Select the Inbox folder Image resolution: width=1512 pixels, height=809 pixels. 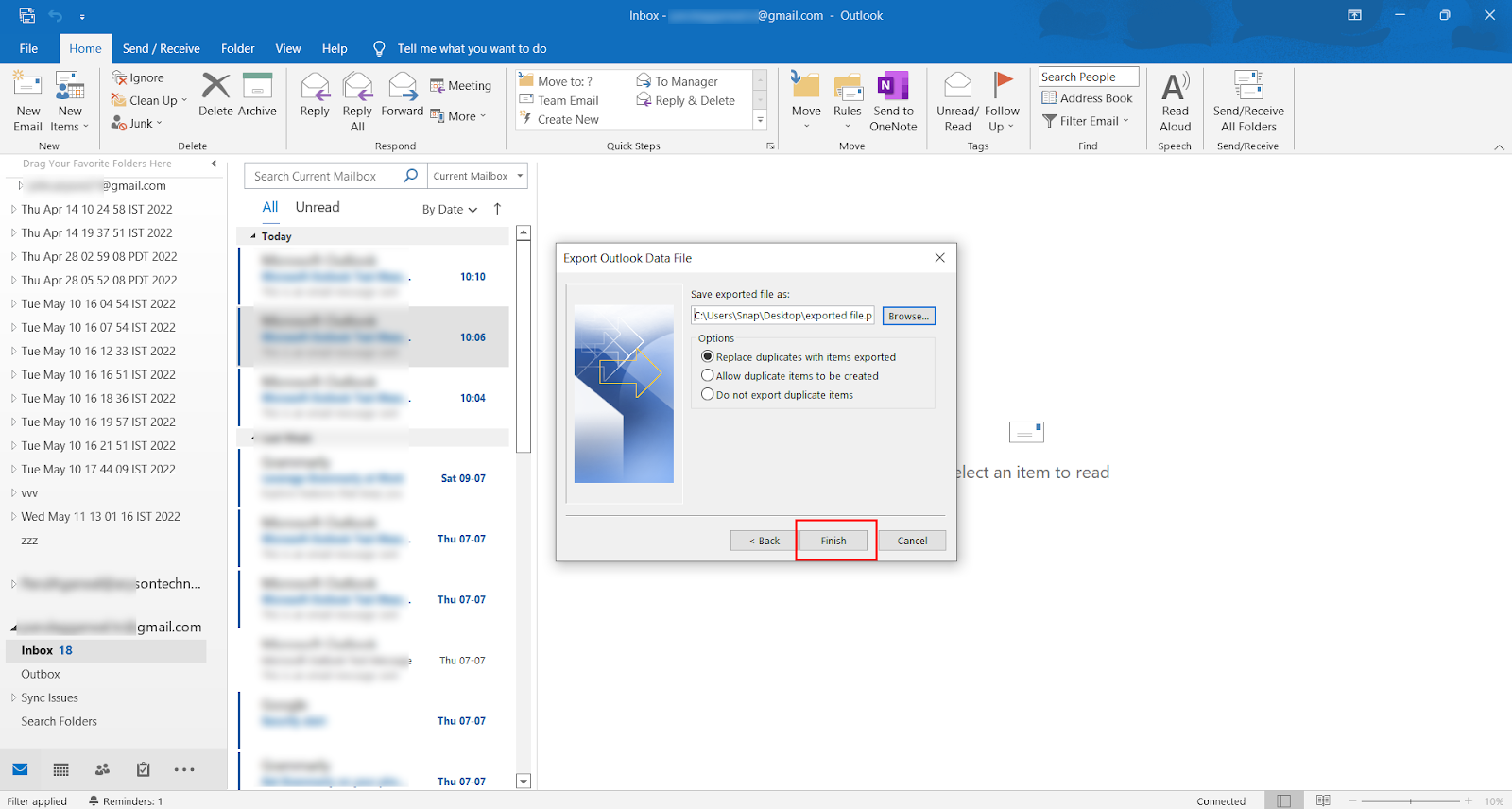coord(106,650)
